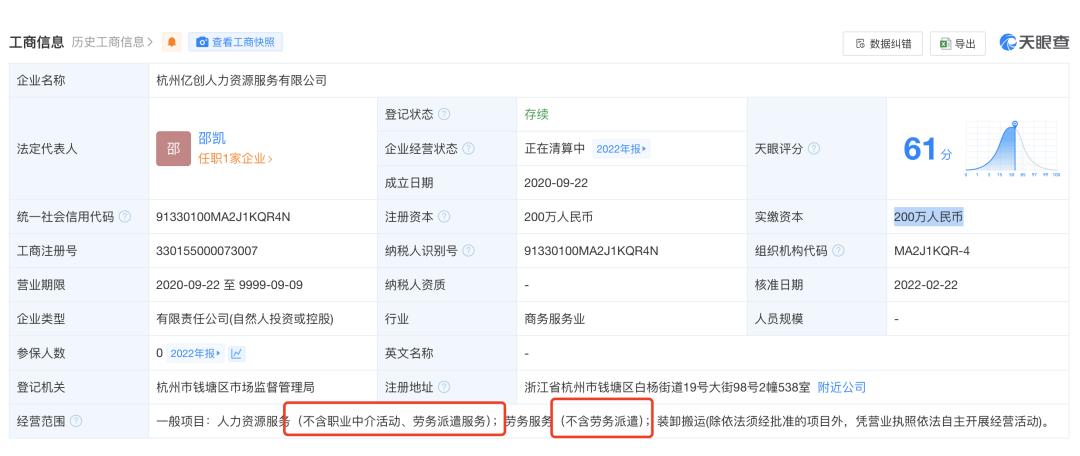Click the 邵 avatar thumbnail

pyautogui.click(x=174, y=148)
